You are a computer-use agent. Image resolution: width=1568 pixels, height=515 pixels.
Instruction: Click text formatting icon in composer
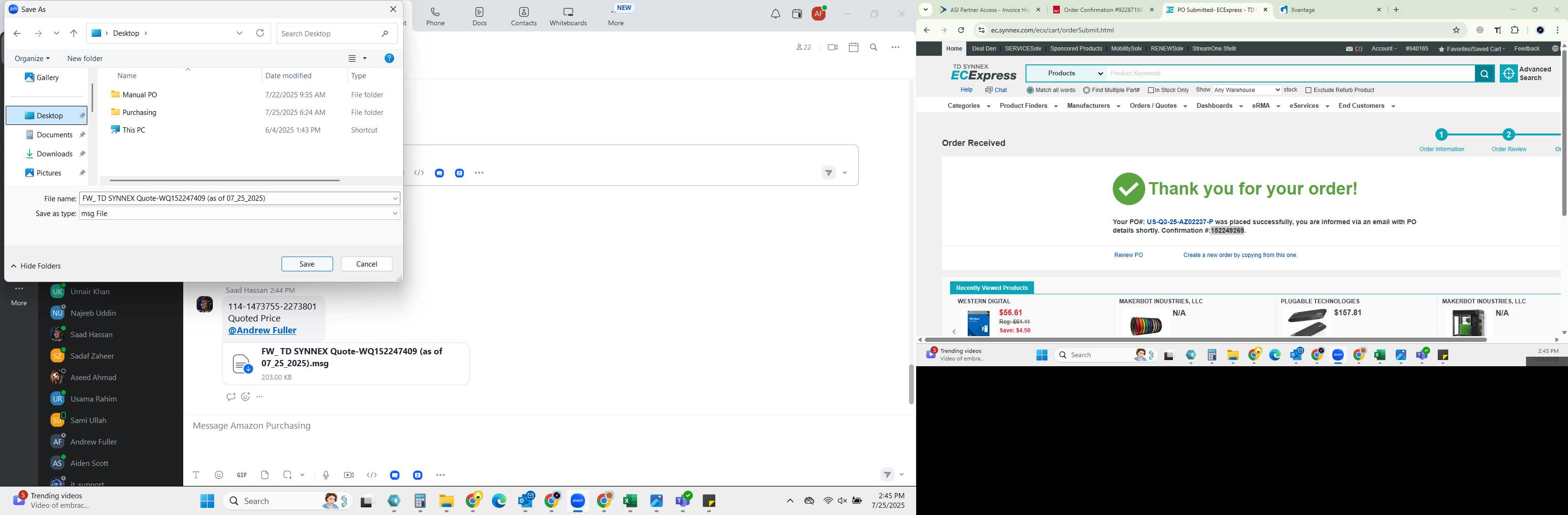pyautogui.click(x=196, y=475)
